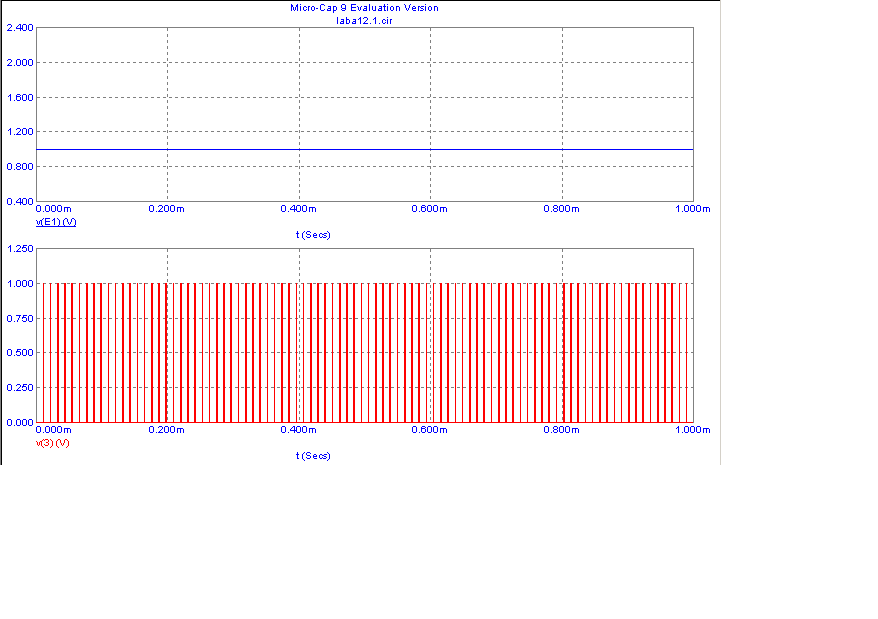The width and height of the screenshot is (878, 619).
Task: Click the 1.250 label on lower plot axis
Action: (20, 248)
